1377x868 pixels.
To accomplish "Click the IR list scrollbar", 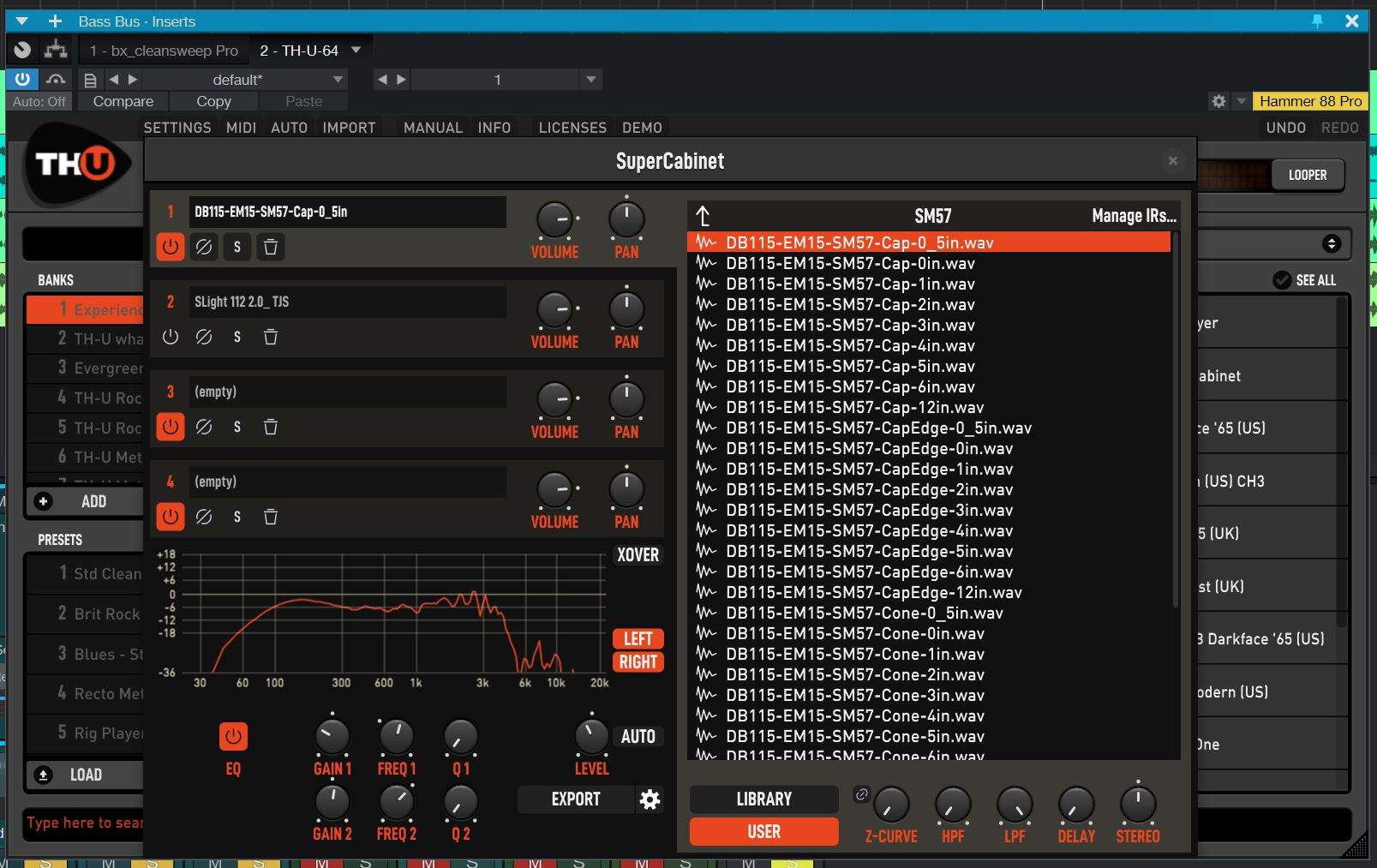I will pyautogui.click(x=1175, y=420).
